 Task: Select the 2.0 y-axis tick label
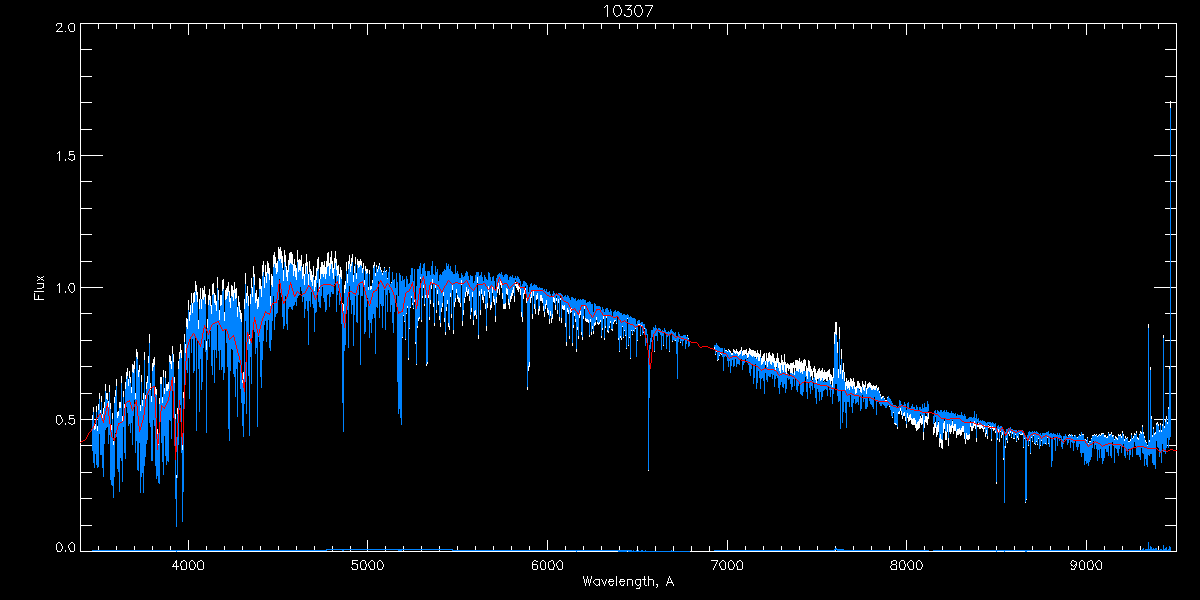[66, 28]
